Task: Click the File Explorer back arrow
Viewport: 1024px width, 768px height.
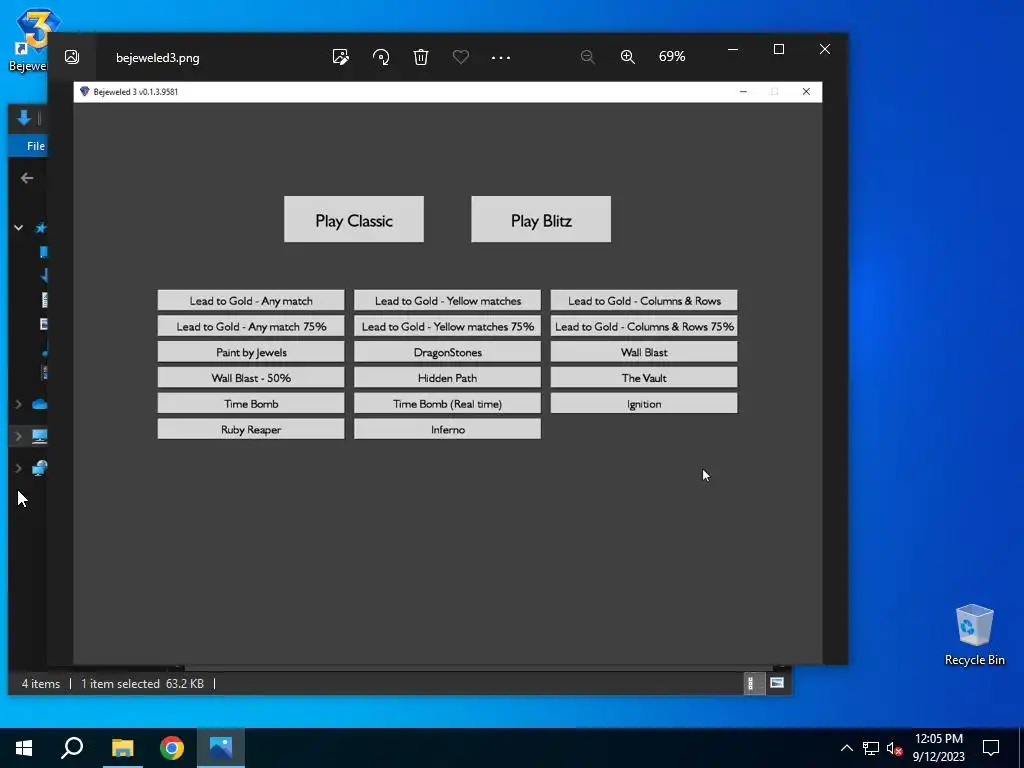Action: click(27, 178)
